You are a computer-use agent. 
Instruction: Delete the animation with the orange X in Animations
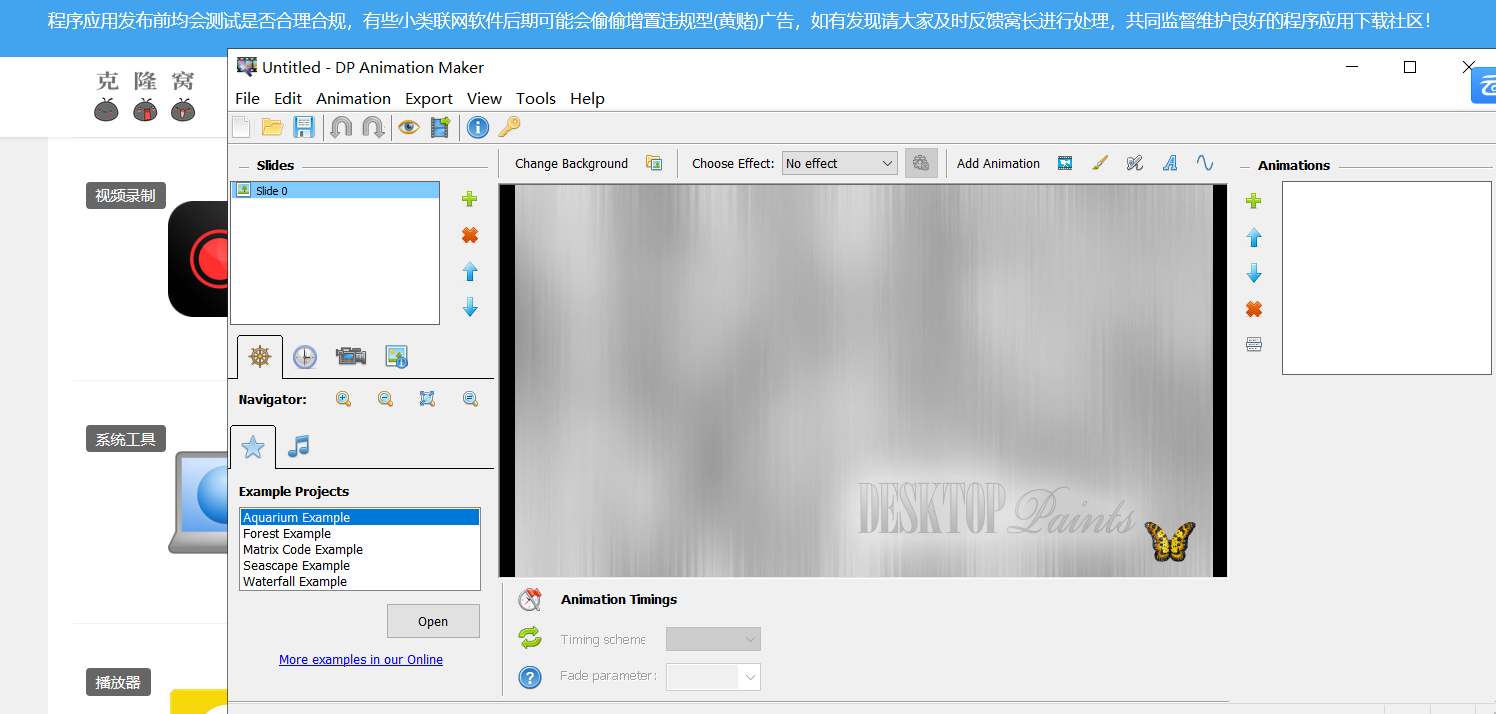point(1254,309)
